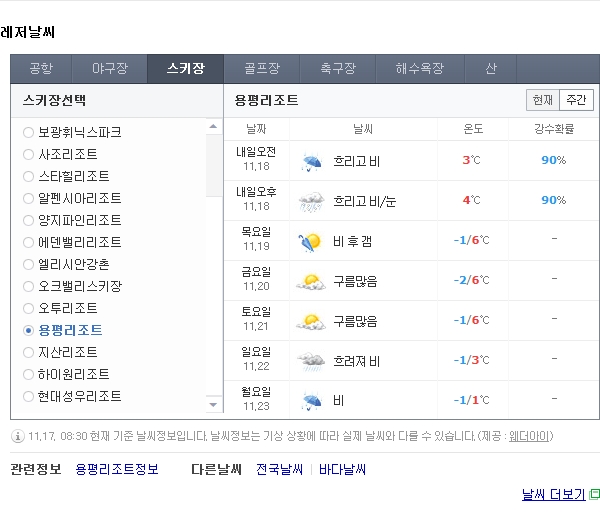Viewport: 600px width, 520px height.
Task: Select the 스키장 tab
Action: (x=186, y=69)
